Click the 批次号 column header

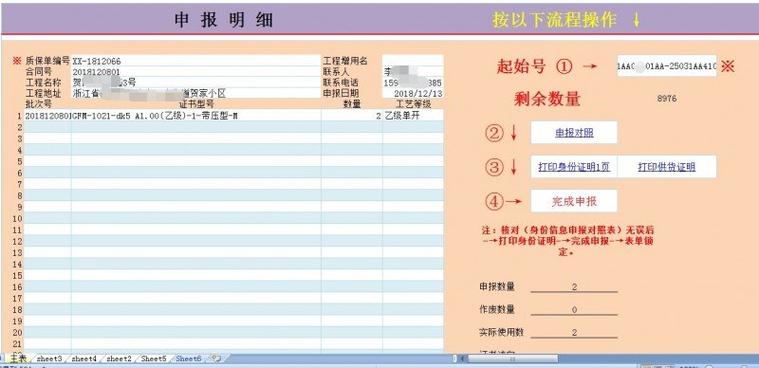pyautogui.click(x=38, y=104)
